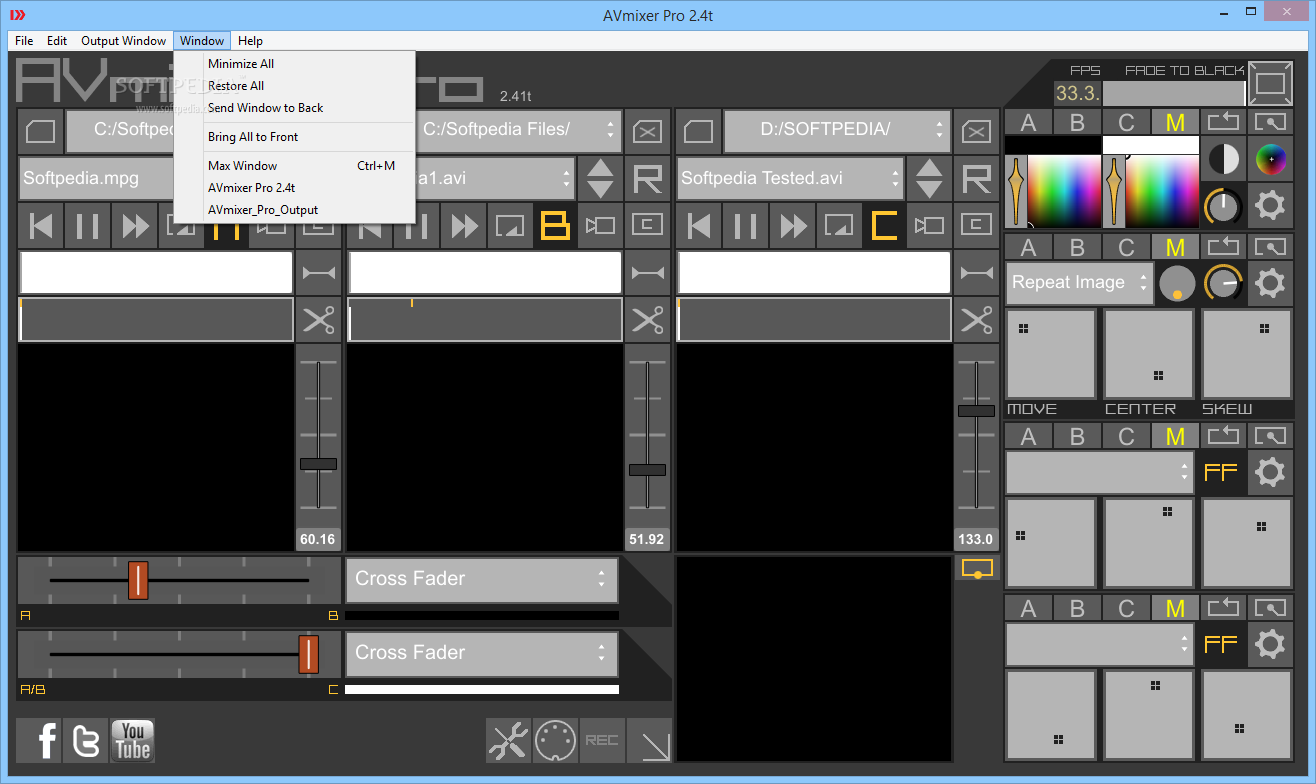The width and height of the screenshot is (1316, 784).
Task: Open the MIDI connector settings icon
Action: tap(555, 741)
